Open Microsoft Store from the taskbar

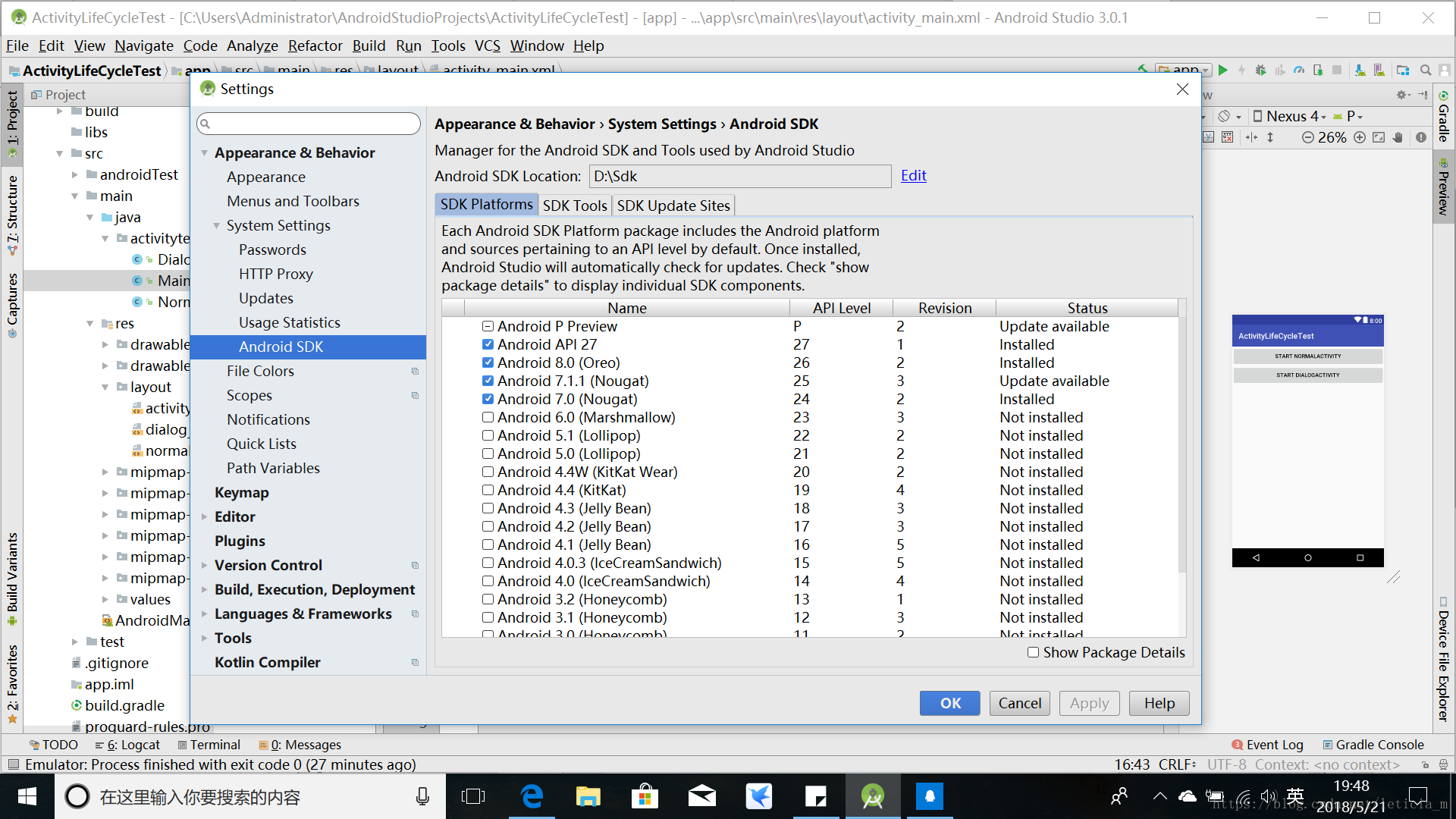click(x=645, y=796)
